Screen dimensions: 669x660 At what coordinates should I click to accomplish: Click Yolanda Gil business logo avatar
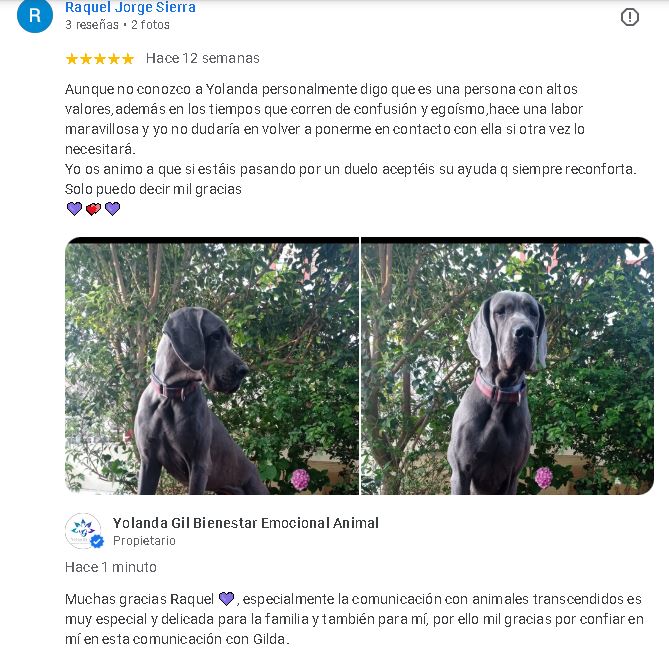point(84,531)
